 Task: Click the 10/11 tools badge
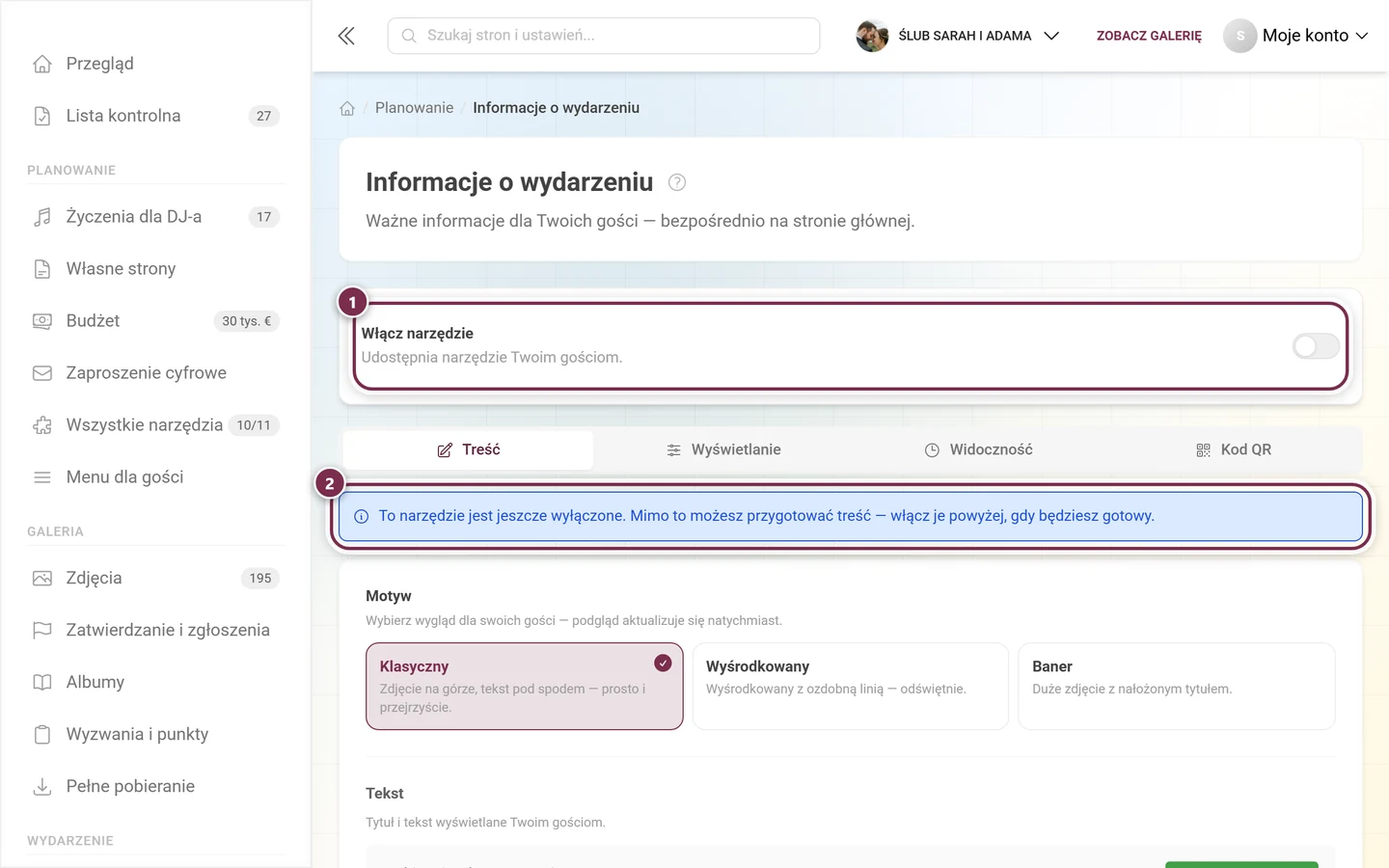(x=254, y=425)
